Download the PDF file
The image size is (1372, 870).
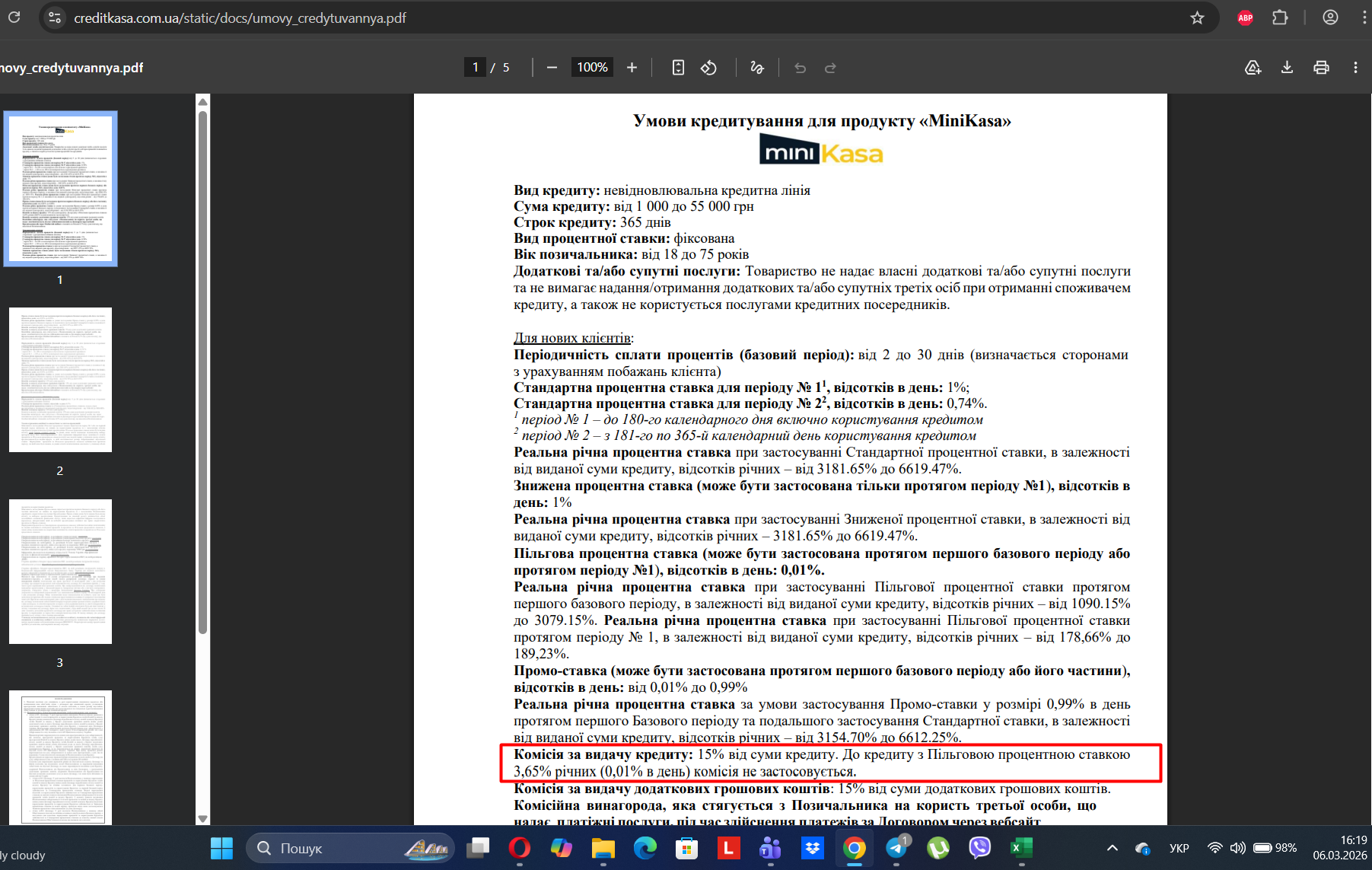point(1287,68)
